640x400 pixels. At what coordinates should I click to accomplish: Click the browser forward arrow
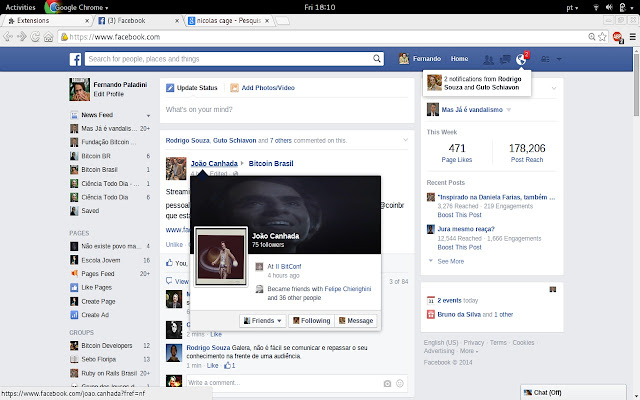pyautogui.click(x=22, y=37)
